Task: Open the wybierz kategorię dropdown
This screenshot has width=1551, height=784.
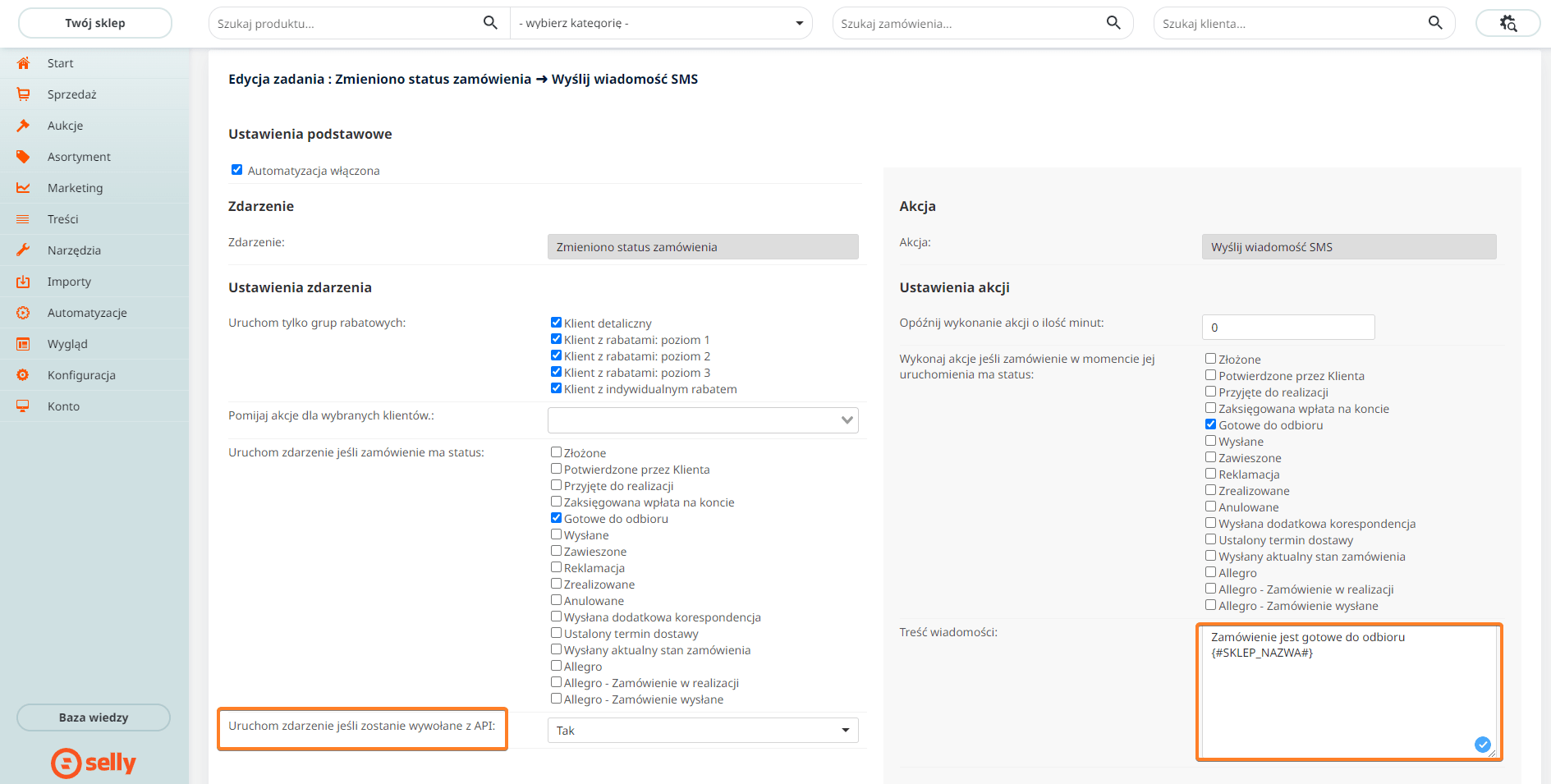Action: 660,23
